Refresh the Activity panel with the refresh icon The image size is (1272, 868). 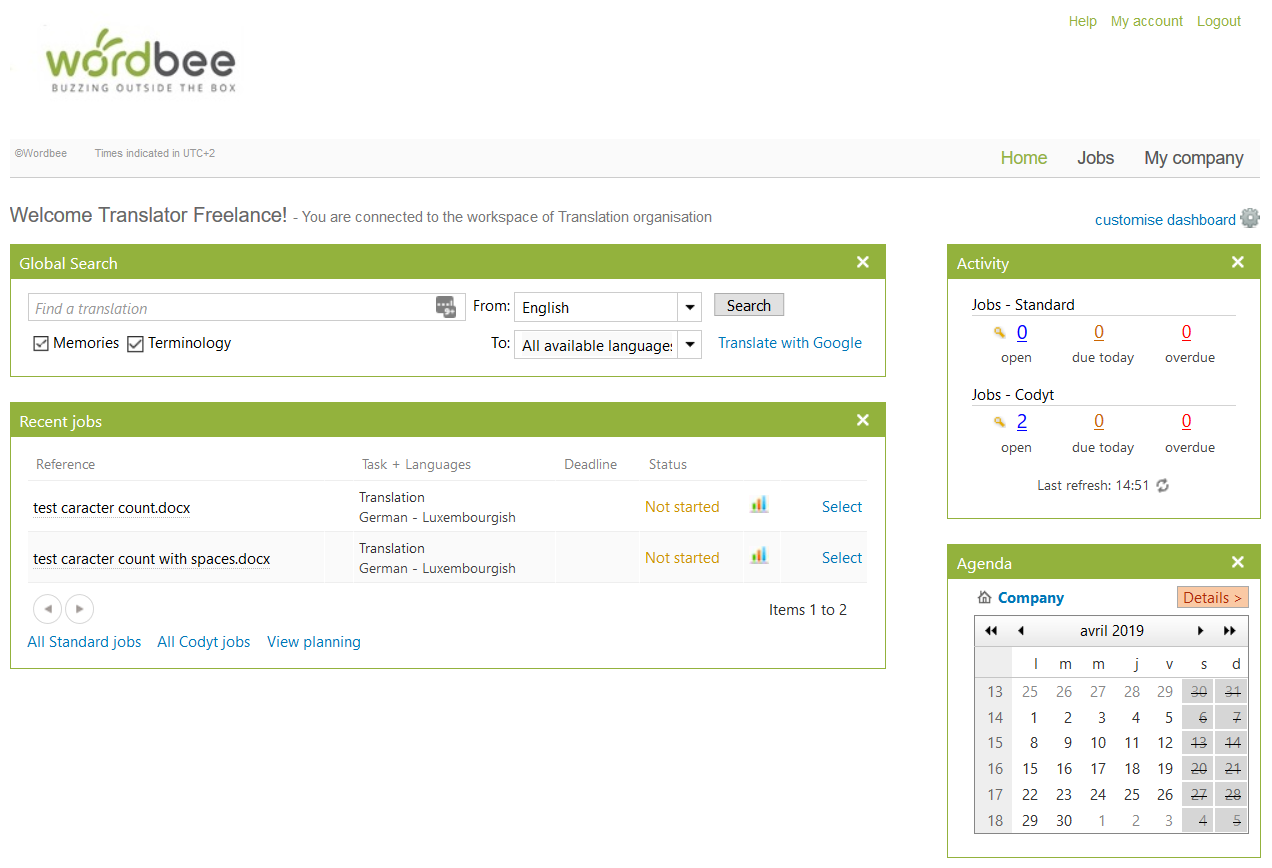[1163, 485]
